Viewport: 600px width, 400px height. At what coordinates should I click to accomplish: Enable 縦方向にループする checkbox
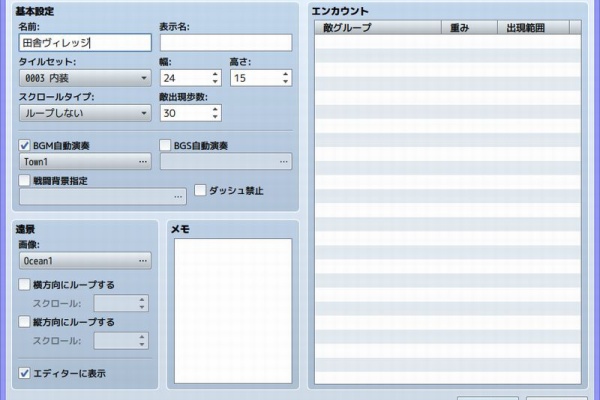(x=25, y=323)
